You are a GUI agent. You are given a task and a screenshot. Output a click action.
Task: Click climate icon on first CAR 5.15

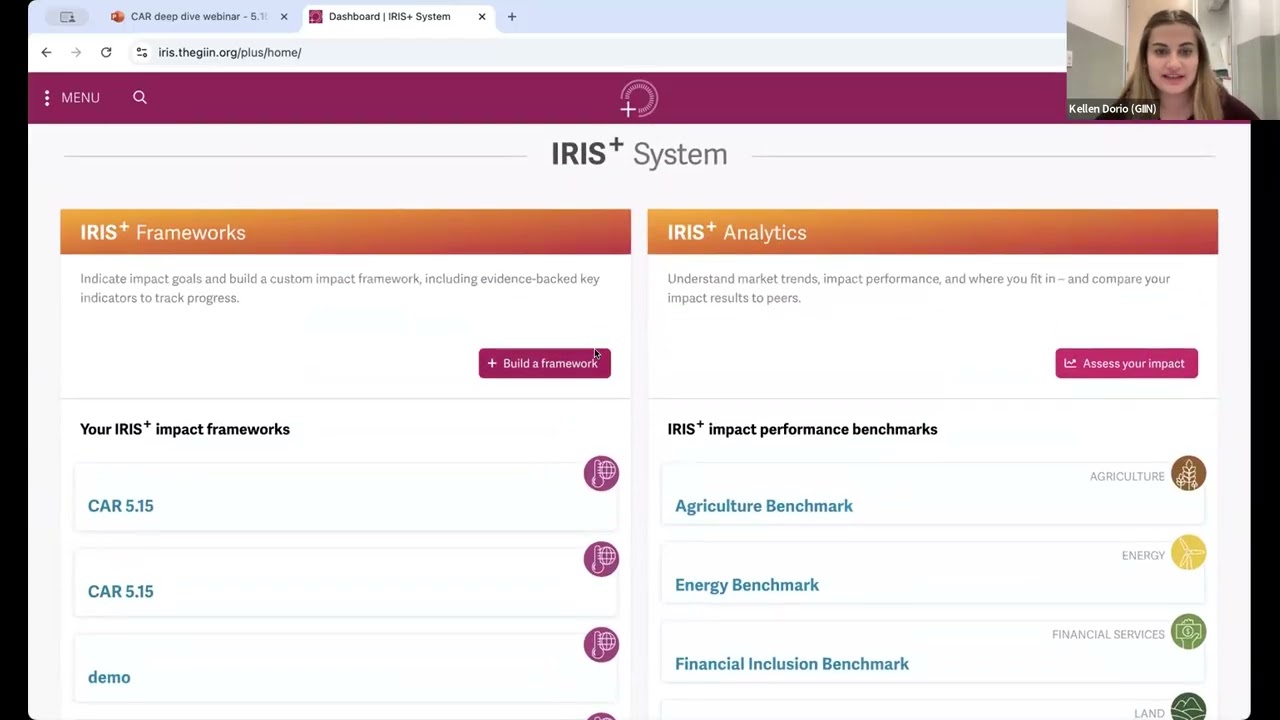pos(601,474)
